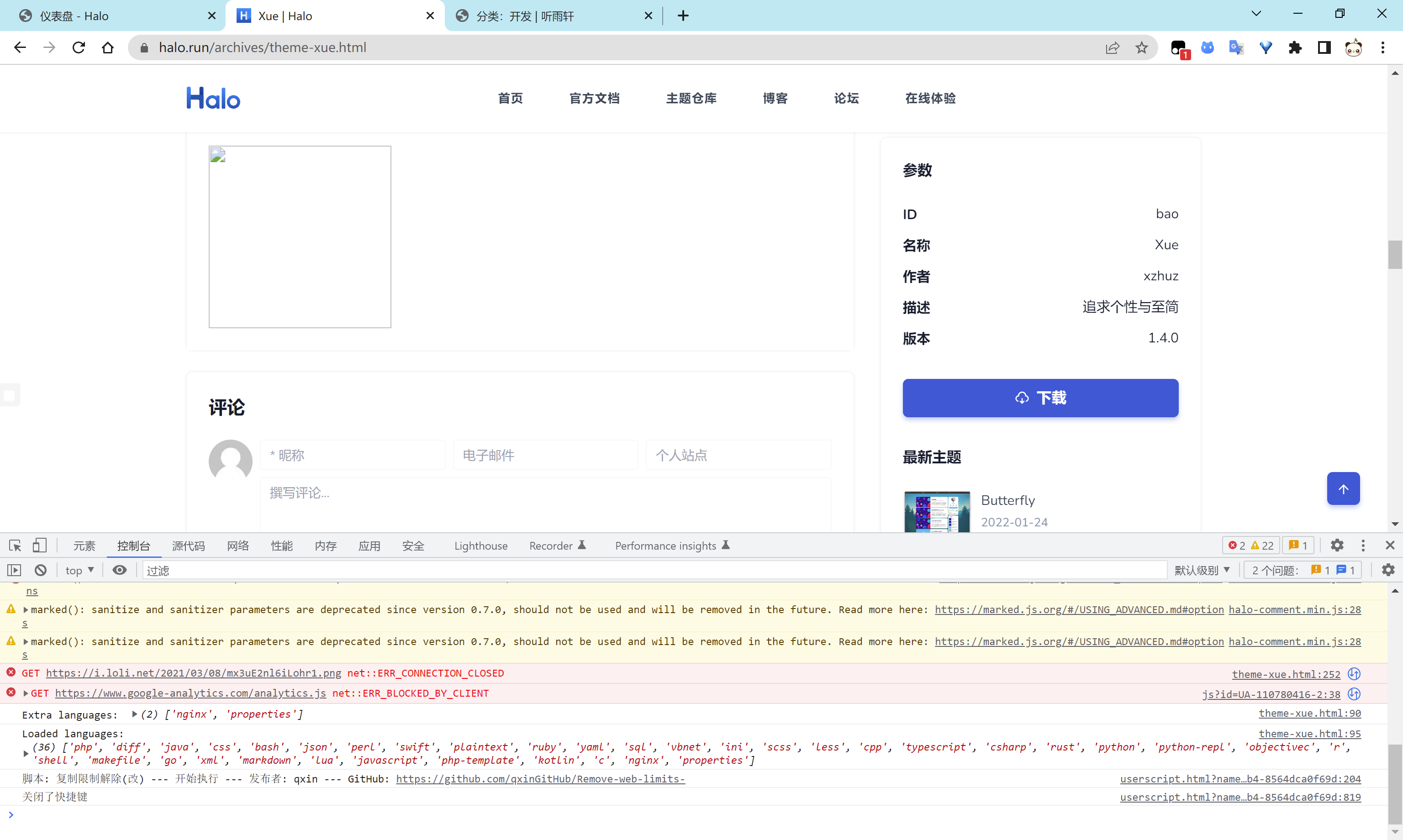Viewport: 1403px width, 840px height.
Task: Open the console sidebar panel
Action: pyautogui.click(x=14, y=569)
